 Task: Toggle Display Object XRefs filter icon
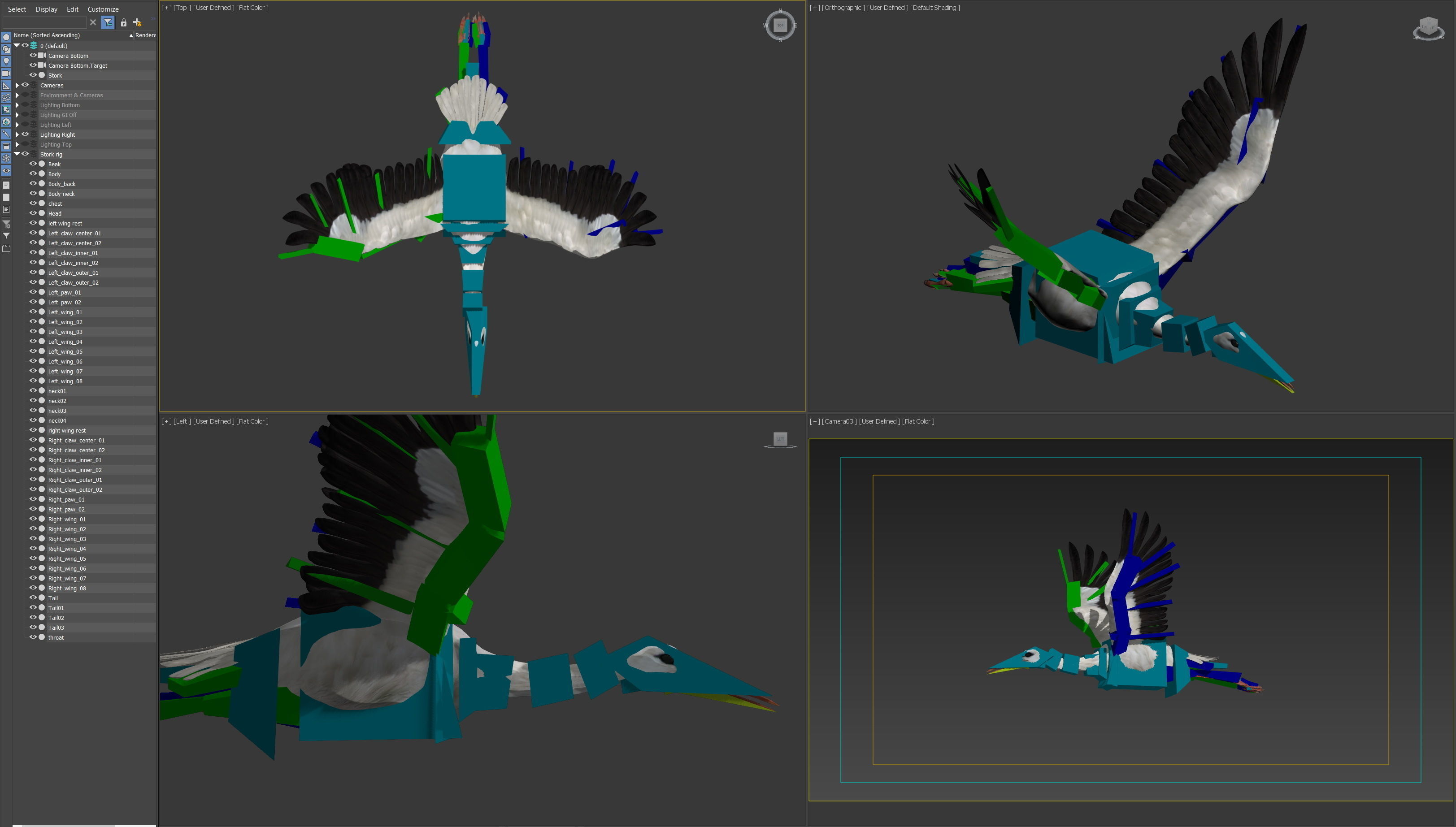(6, 122)
